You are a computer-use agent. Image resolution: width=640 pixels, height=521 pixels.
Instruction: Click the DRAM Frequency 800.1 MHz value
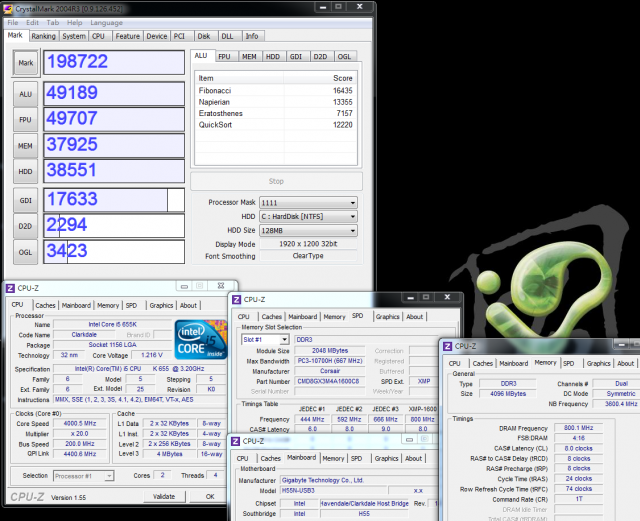pyautogui.click(x=578, y=428)
